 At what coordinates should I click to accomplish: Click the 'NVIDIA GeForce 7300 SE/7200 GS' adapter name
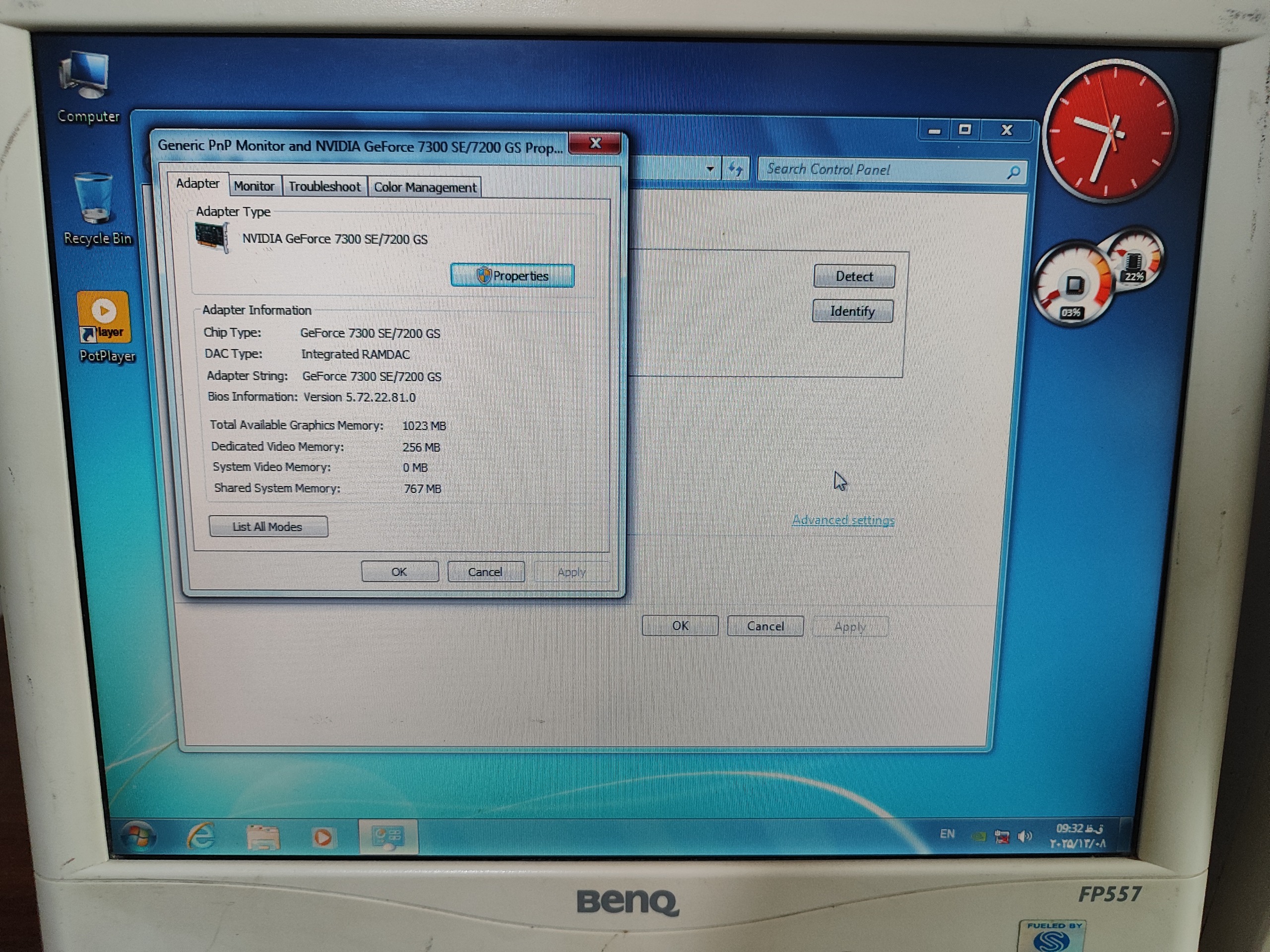click(x=335, y=238)
